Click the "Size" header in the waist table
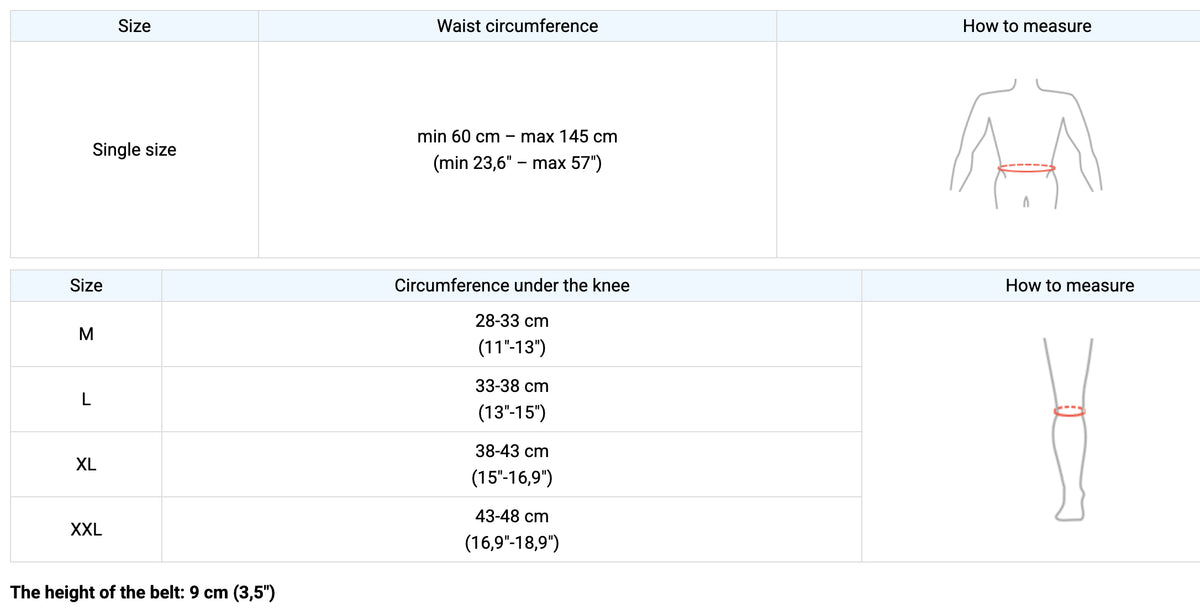This screenshot has height=615, width=1200. 134,26
